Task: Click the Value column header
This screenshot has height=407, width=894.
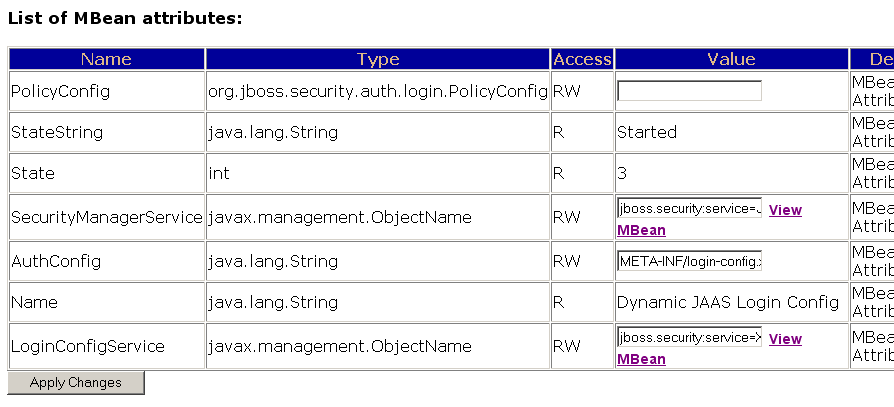Action: (731, 59)
